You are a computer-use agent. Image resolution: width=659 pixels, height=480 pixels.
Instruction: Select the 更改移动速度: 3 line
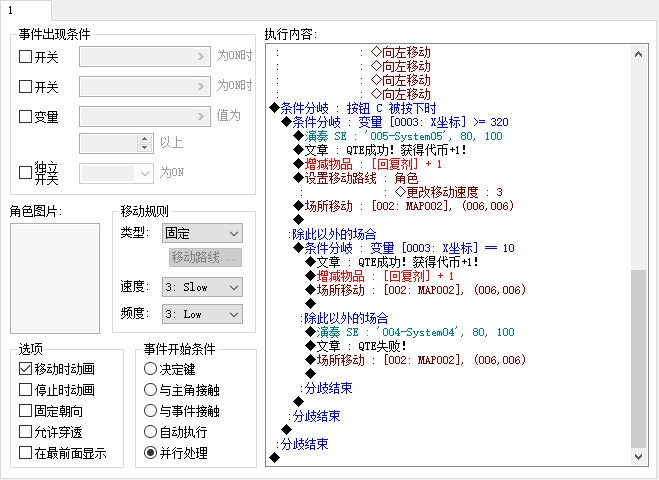point(448,192)
